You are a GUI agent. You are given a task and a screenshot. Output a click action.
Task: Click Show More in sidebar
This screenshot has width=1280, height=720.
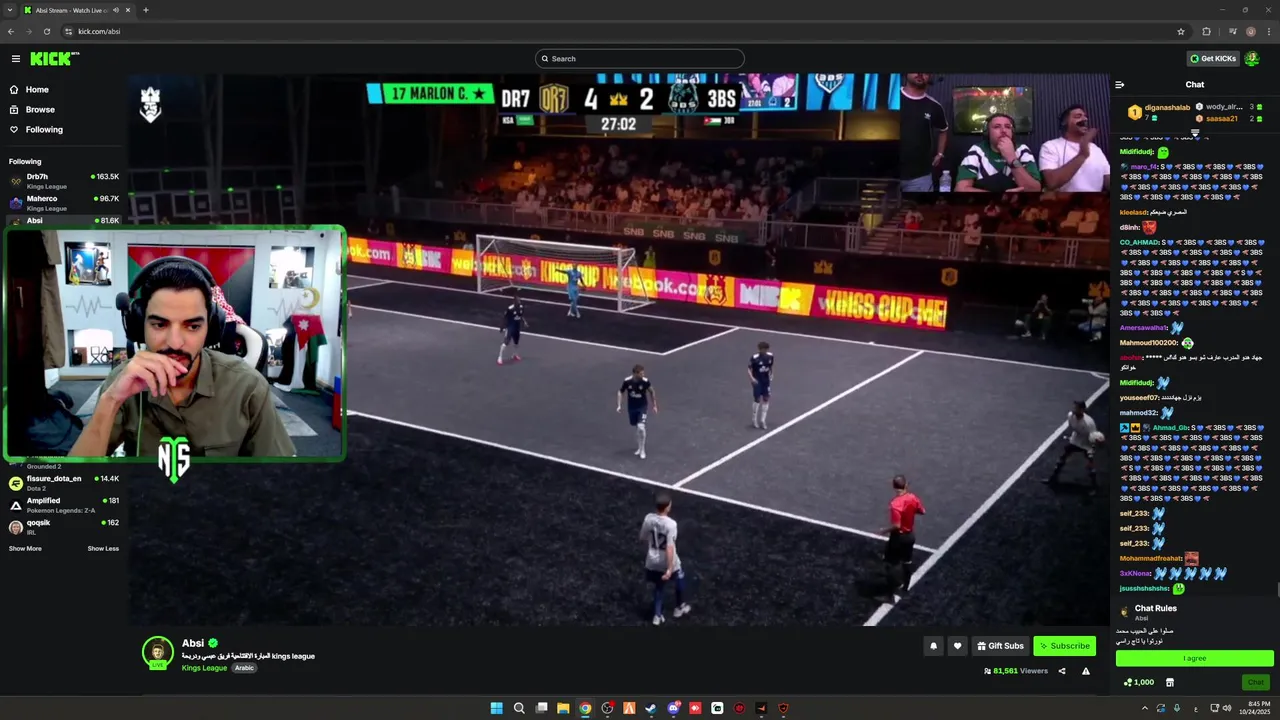25,549
